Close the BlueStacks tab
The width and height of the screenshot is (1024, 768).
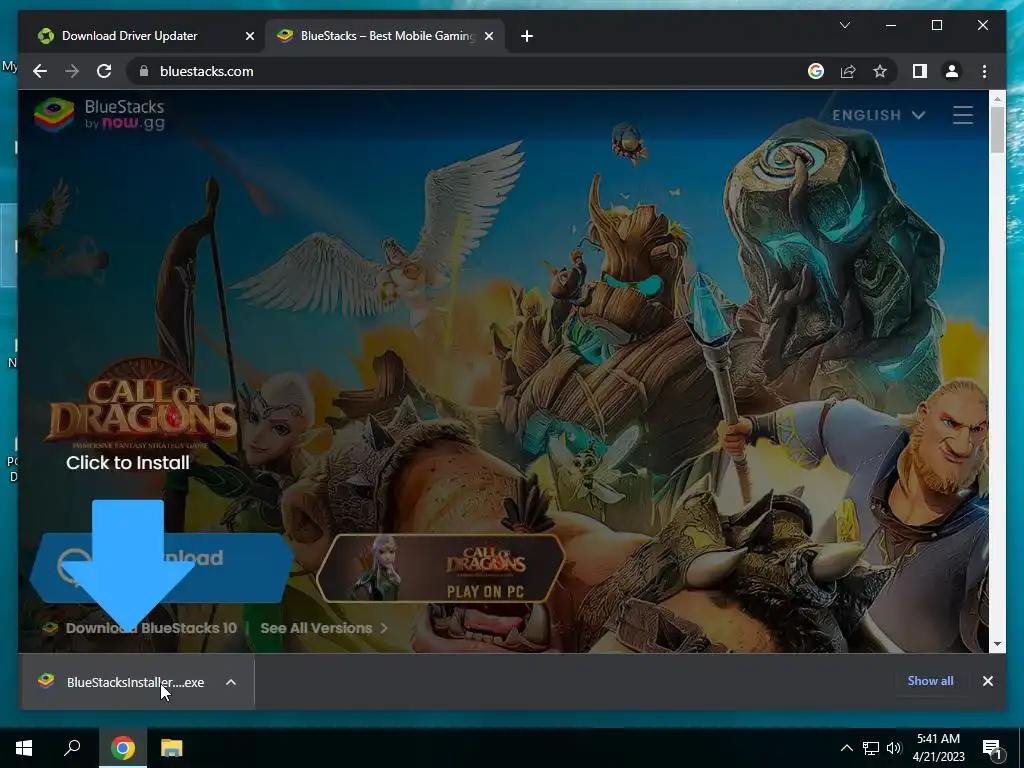(x=488, y=36)
